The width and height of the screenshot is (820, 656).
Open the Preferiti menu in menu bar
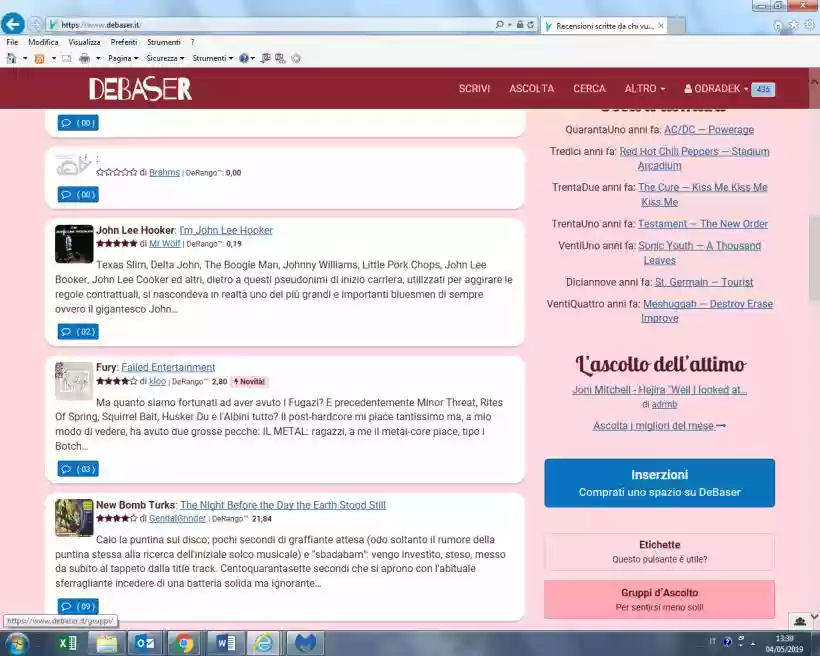(124, 42)
